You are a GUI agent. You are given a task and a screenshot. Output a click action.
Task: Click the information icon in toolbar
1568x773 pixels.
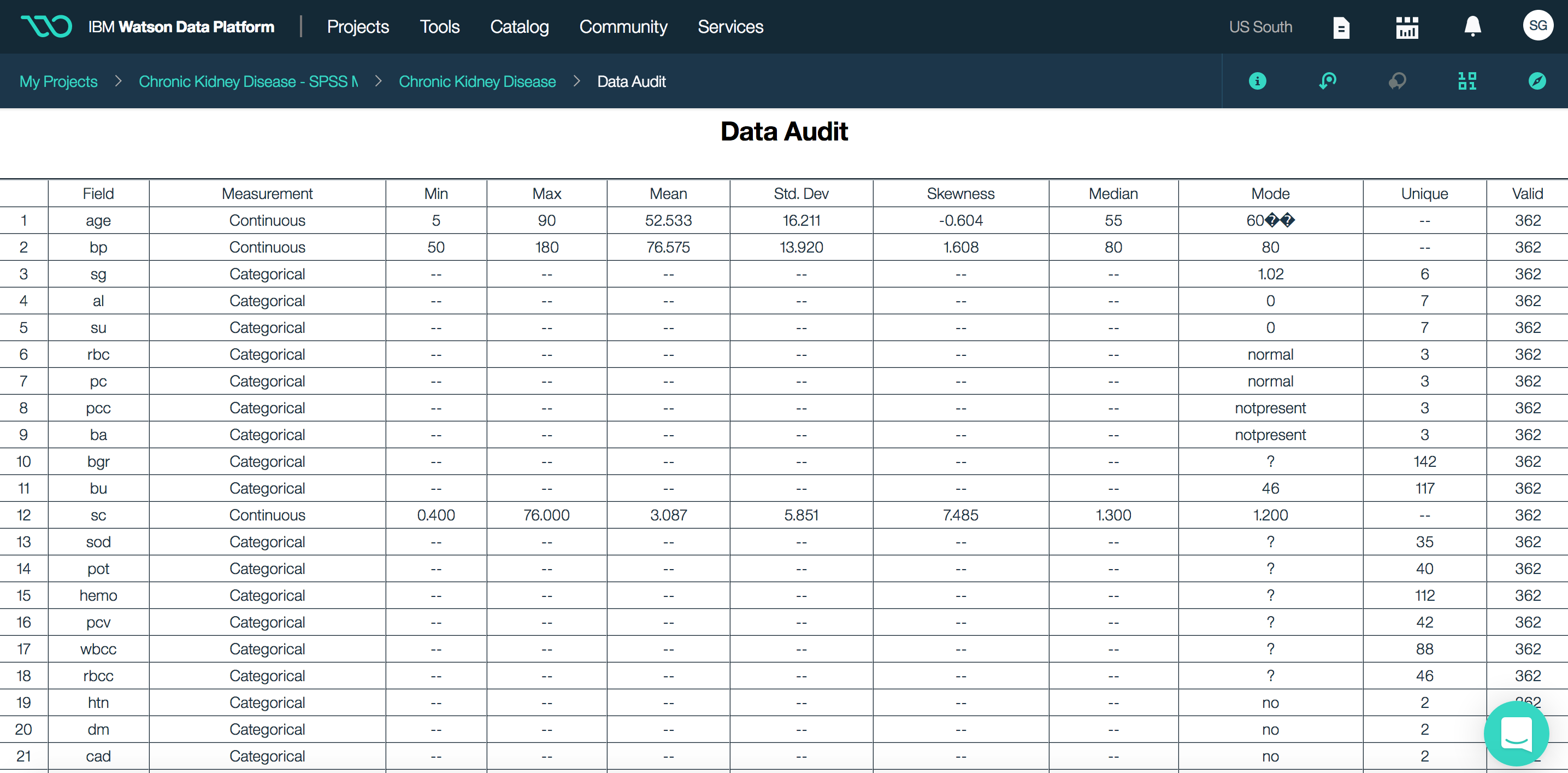(x=1257, y=81)
